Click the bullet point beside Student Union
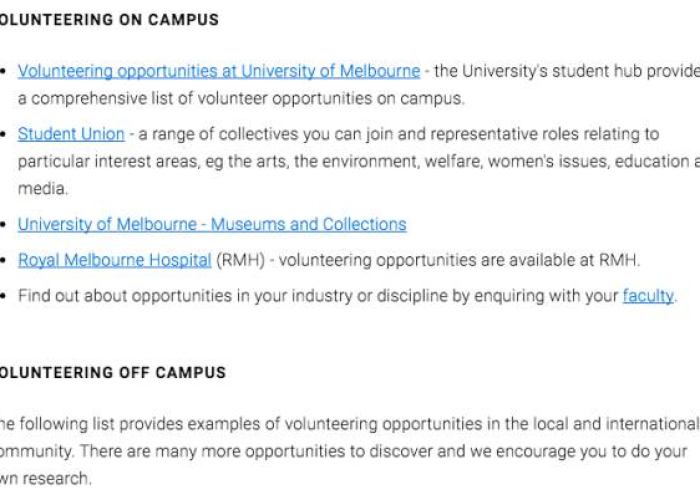700x500 pixels. point(3,134)
